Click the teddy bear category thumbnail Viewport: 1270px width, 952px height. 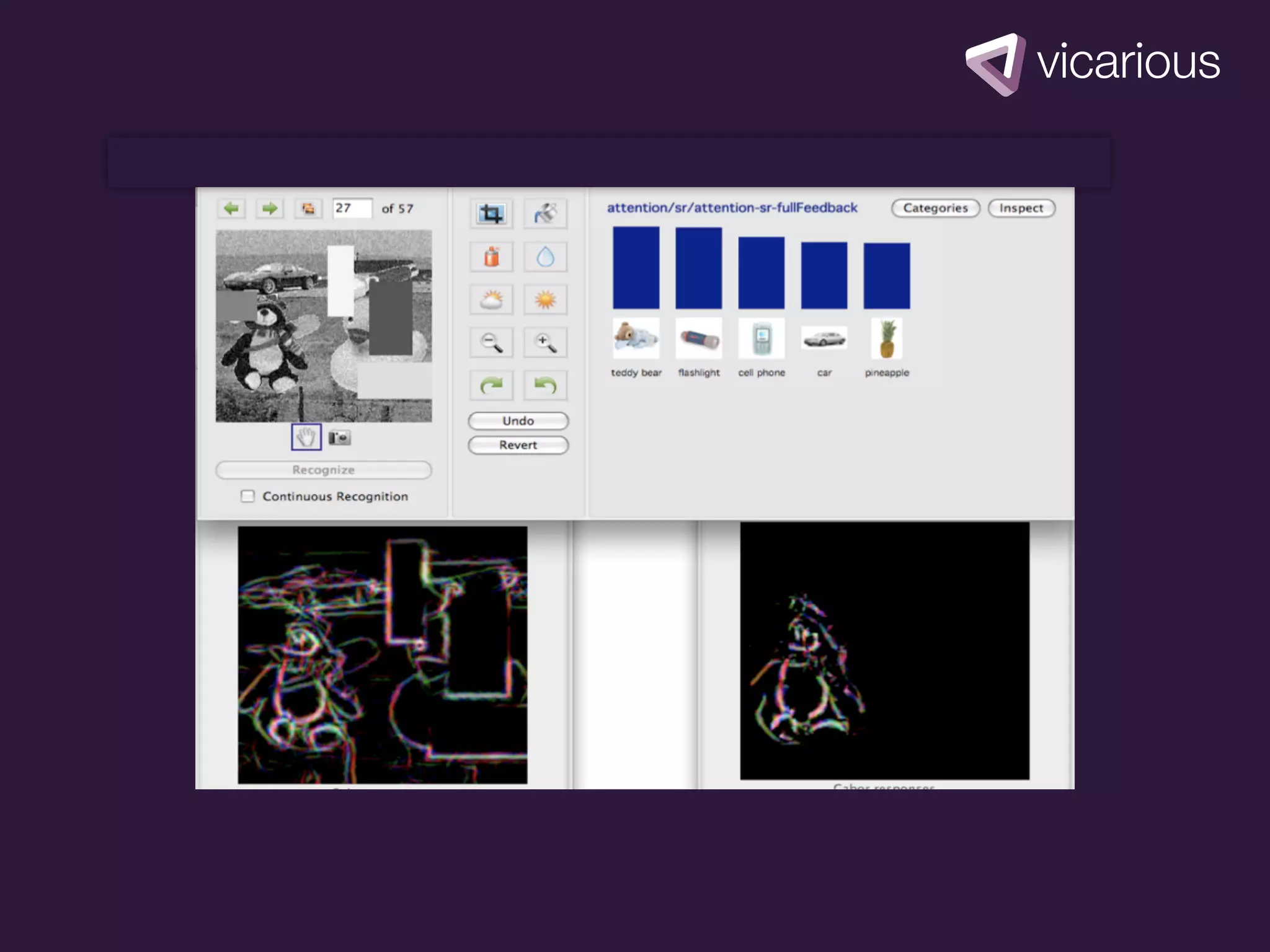pyautogui.click(x=636, y=338)
